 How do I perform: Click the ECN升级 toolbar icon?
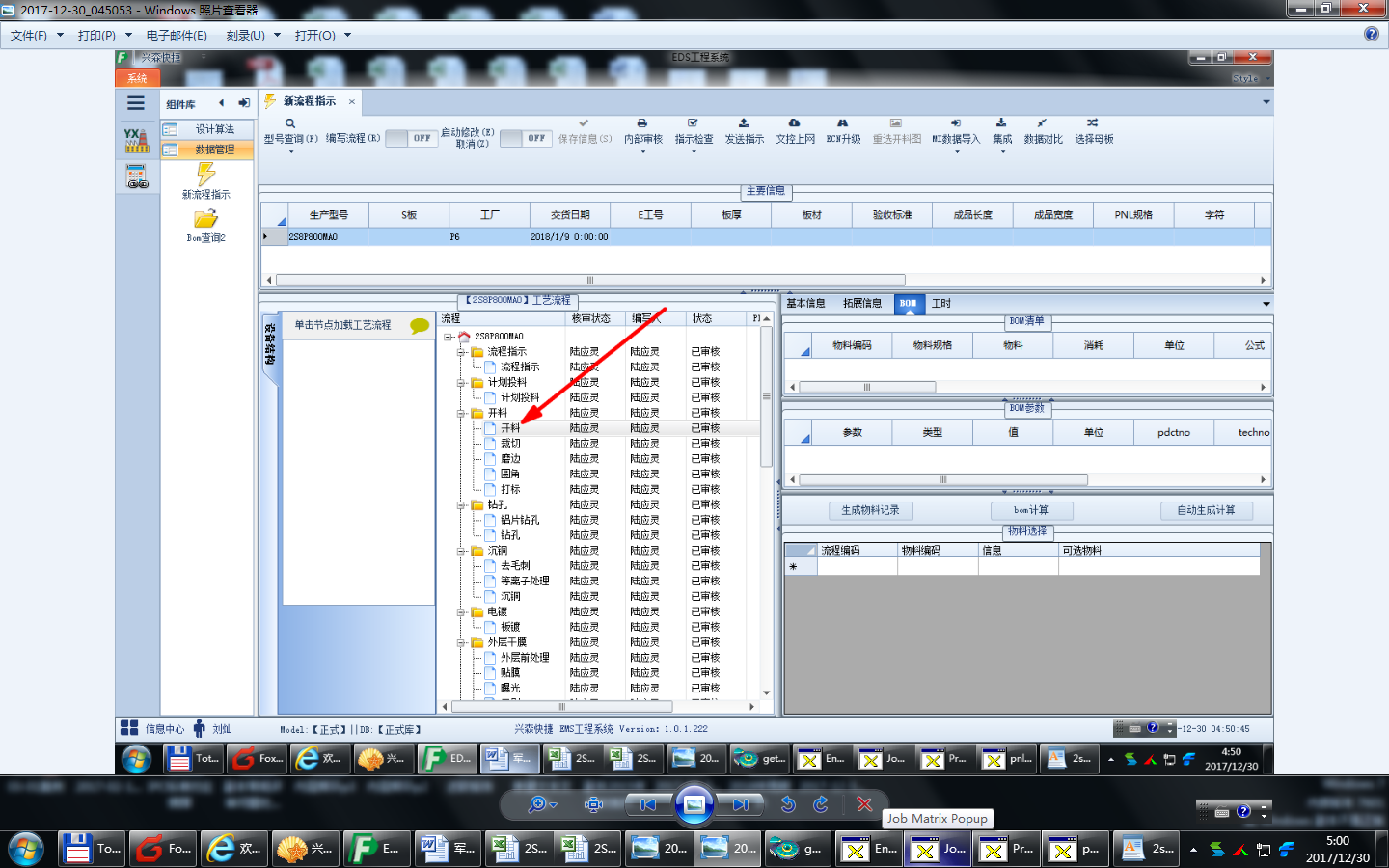[x=842, y=123]
